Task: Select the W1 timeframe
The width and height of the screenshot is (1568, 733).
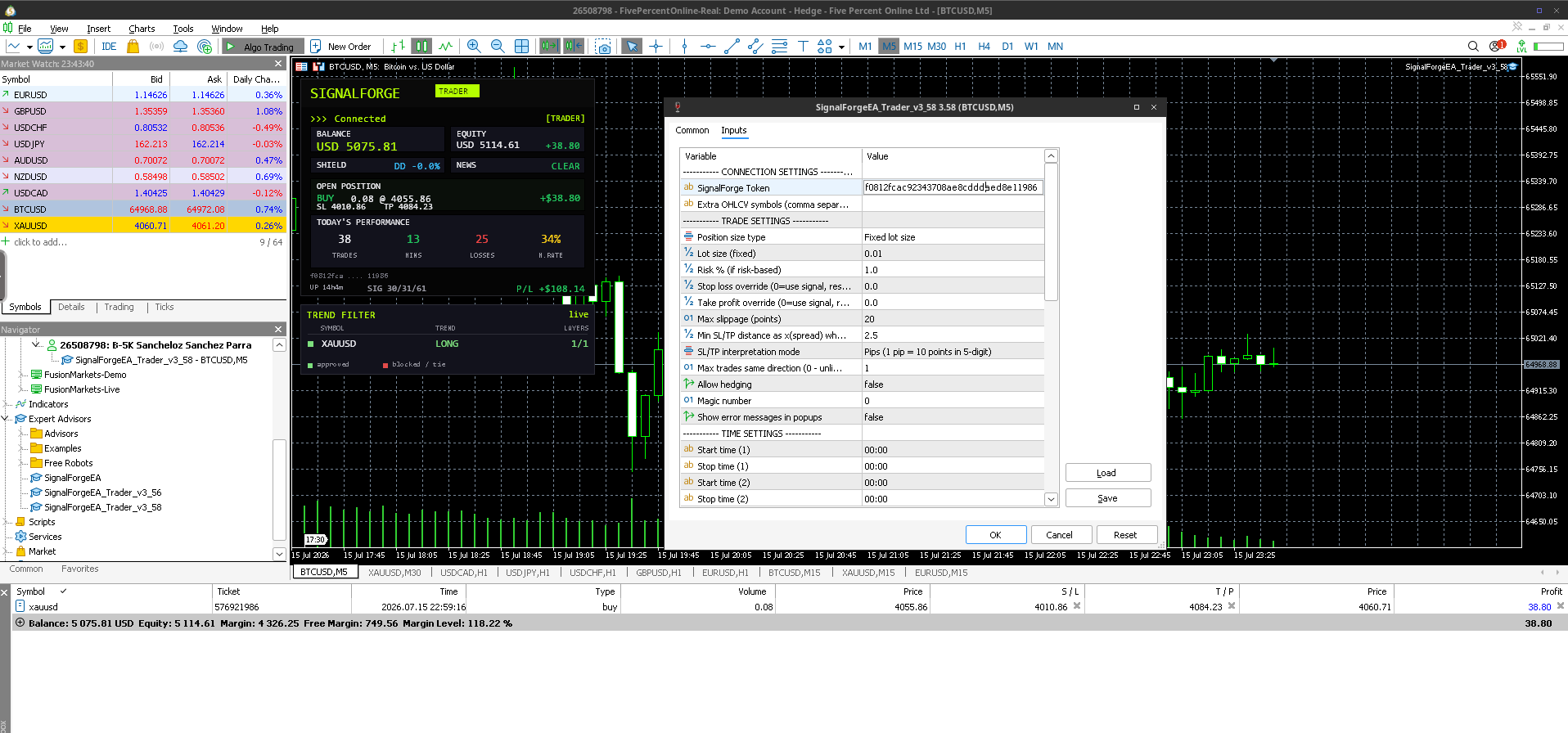Action: point(1031,47)
